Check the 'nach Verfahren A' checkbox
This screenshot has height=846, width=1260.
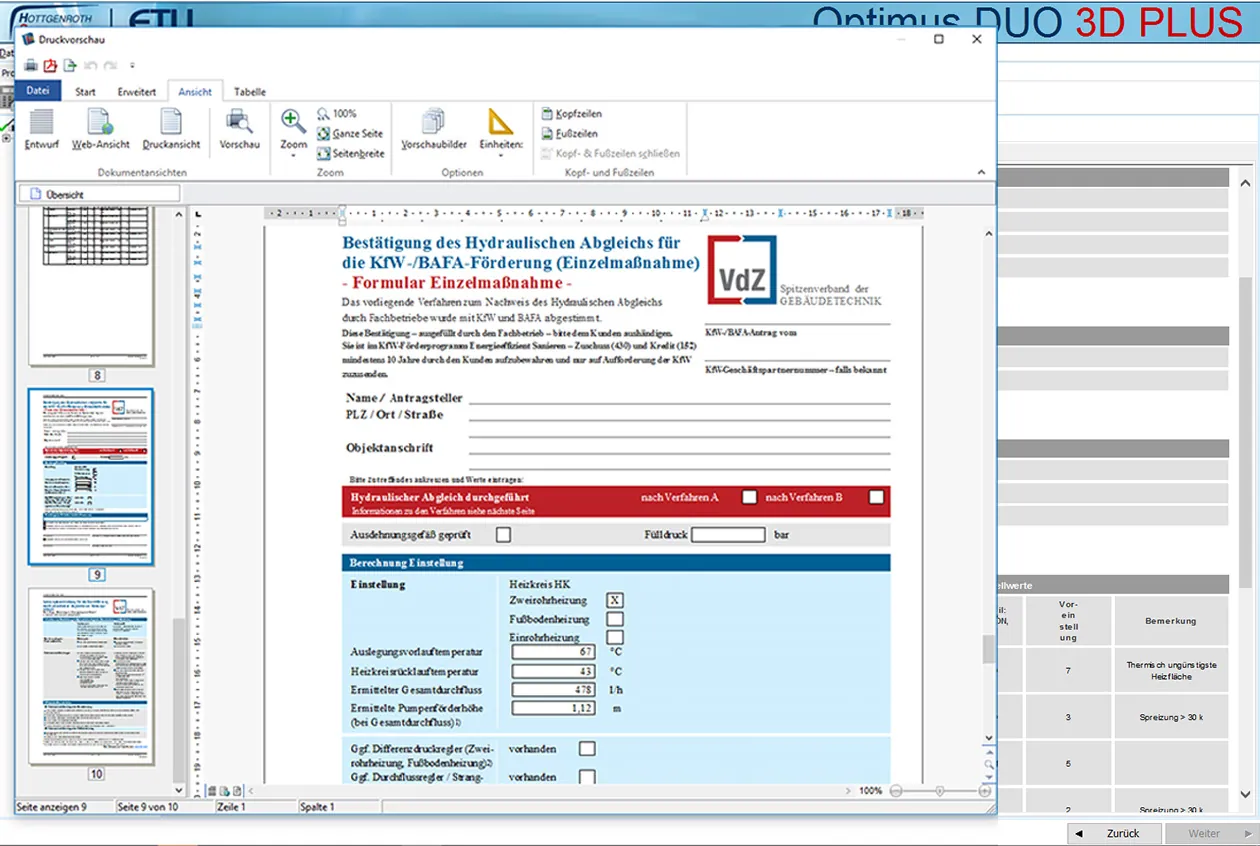749,497
